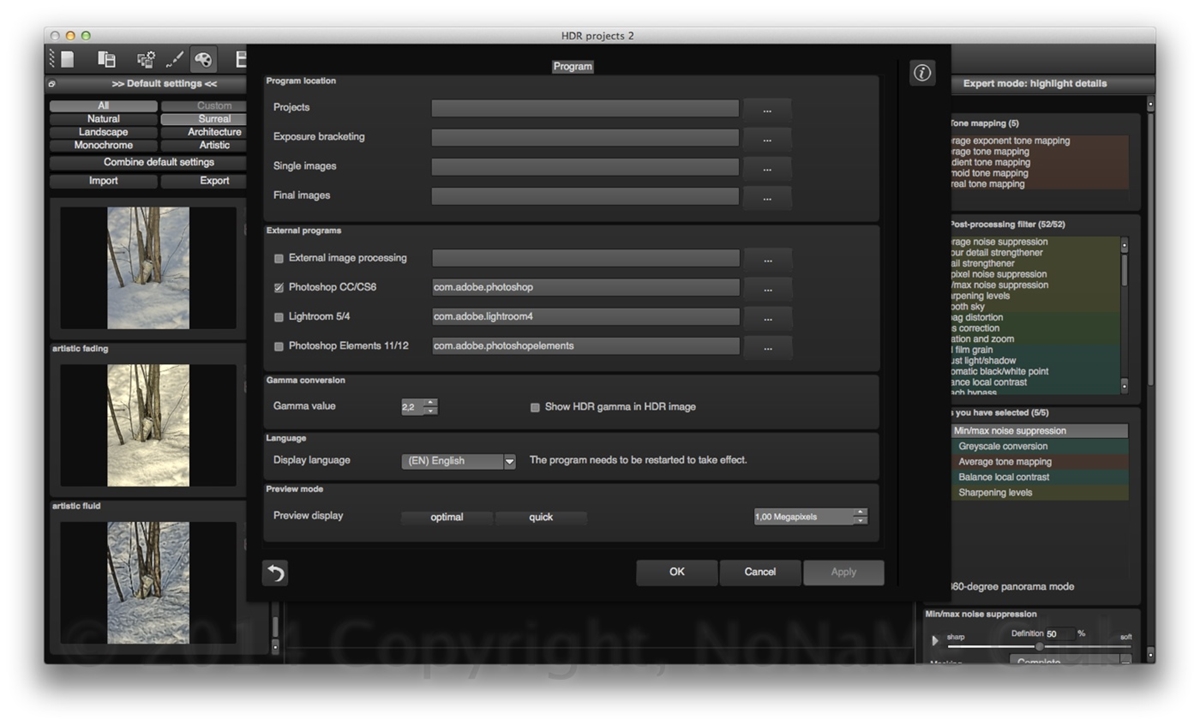1200x725 pixels.
Task: Click the com.adobe.lightroom4 path field
Action: pyautogui.click(x=585, y=317)
